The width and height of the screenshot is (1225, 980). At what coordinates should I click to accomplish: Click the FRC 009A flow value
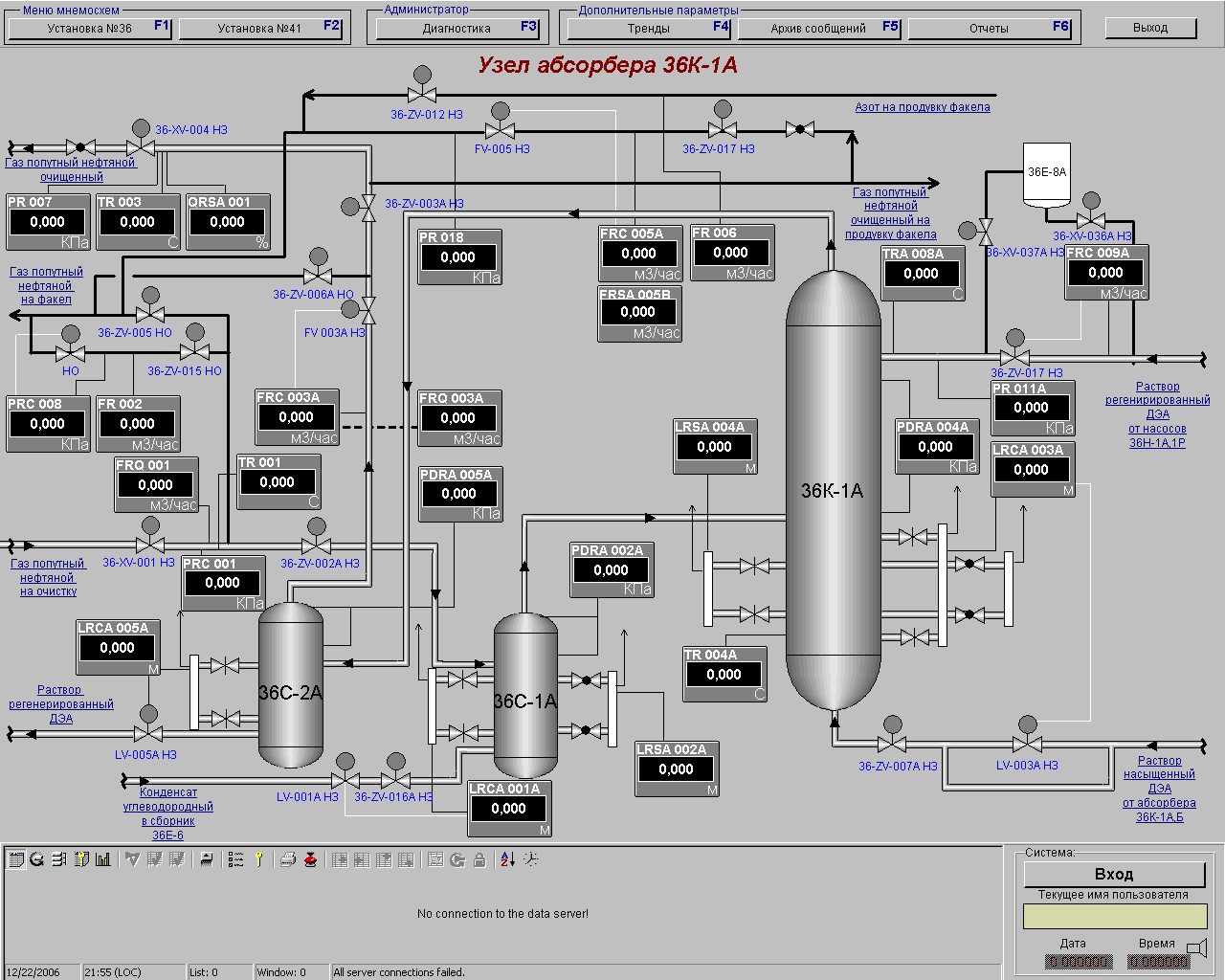(x=1105, y=272)
